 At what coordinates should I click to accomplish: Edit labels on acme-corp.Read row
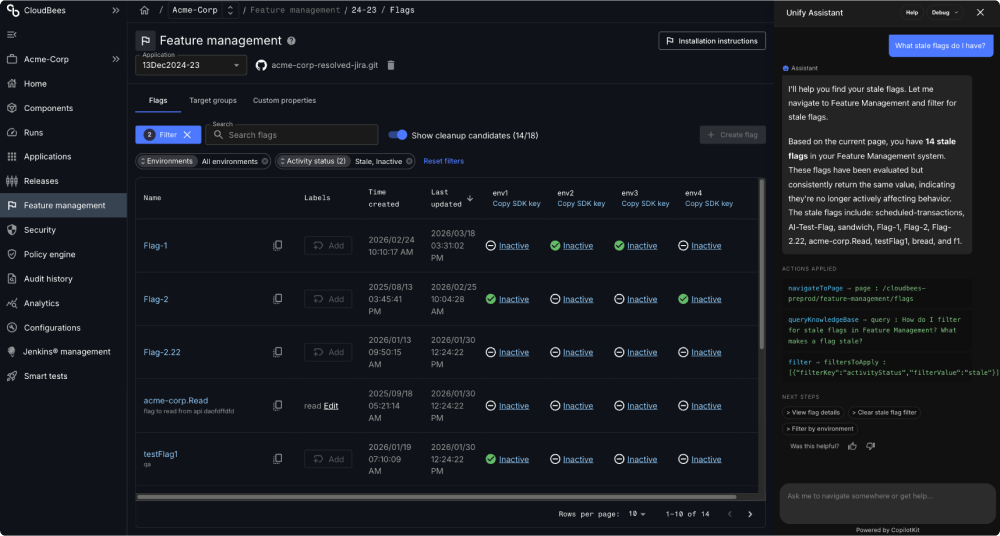click(330, 406)
